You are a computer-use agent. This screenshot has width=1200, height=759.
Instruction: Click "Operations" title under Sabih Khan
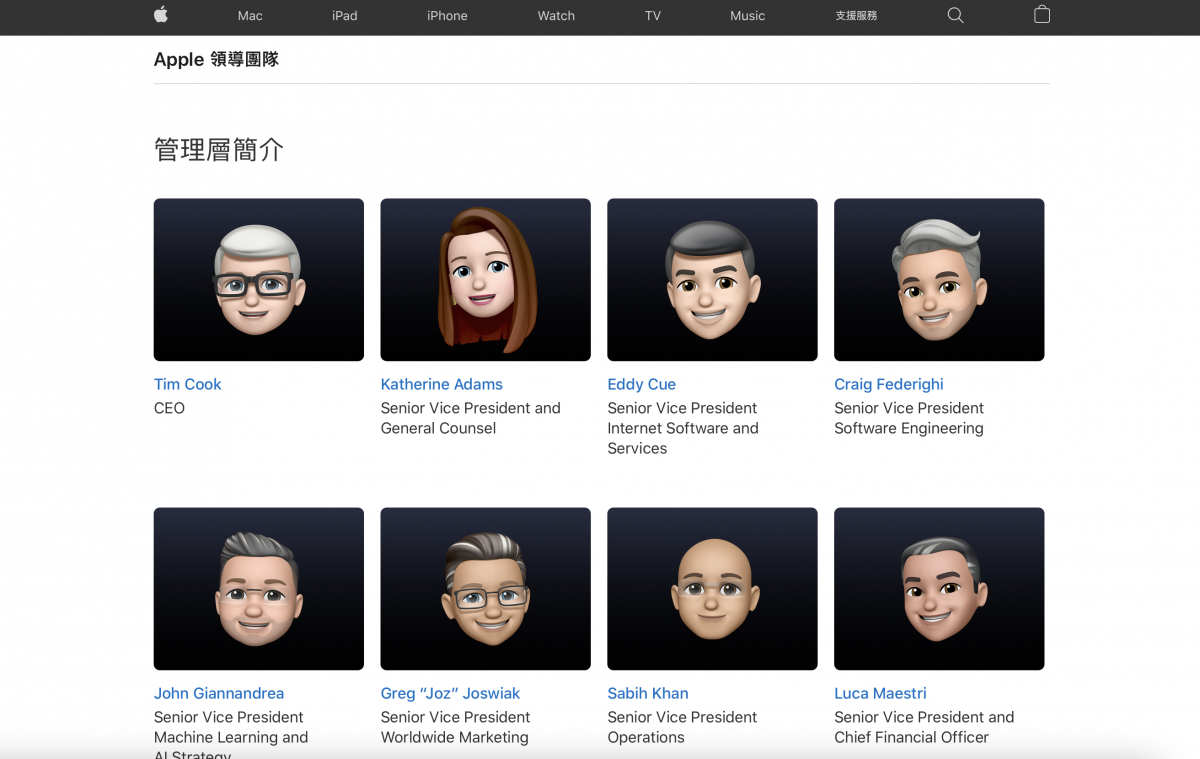pyautogui.click(x=646, y=737)
